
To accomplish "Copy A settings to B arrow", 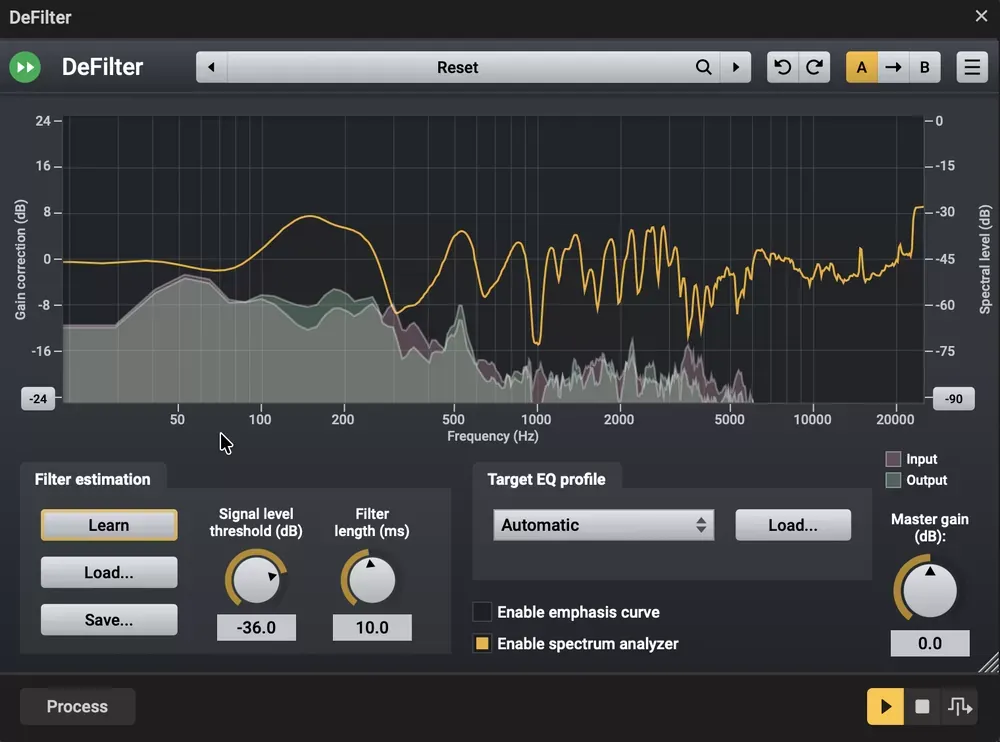I will tap(893, 67).
